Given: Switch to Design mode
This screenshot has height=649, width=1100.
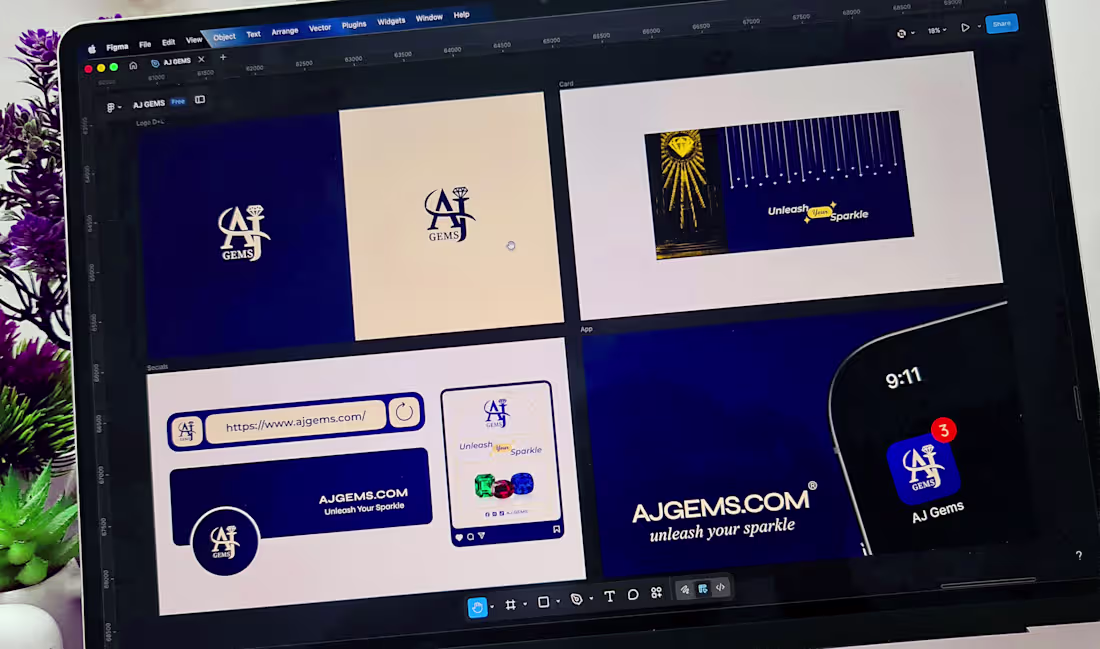Looking at the screenshot, I should coord(703,589).
